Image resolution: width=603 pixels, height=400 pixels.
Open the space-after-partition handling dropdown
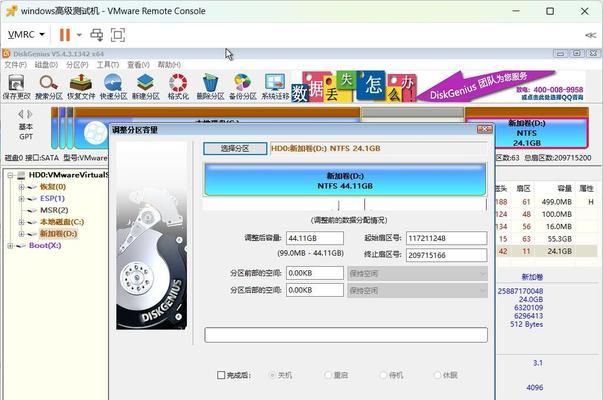[417, 290]
